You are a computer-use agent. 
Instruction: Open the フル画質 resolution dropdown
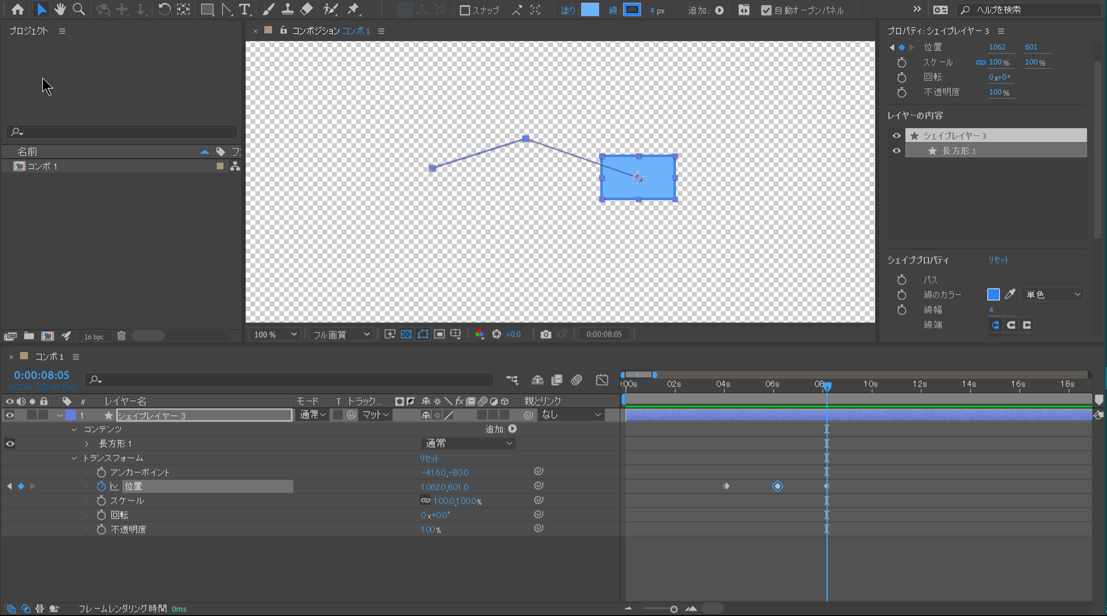(341, 335)
